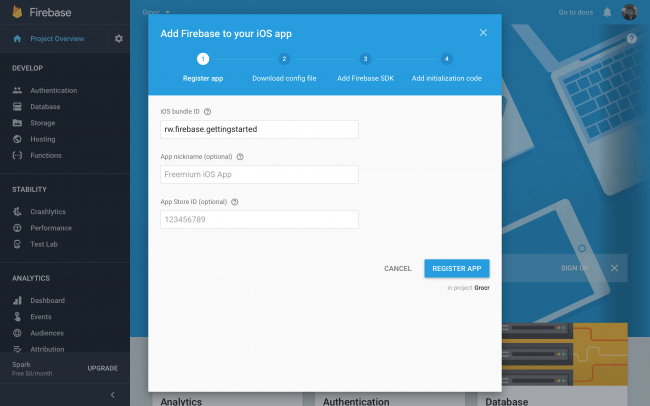This screenshot has width=650, height=406.
Task: Click Go to docs link
Action: tap(575, 12)
